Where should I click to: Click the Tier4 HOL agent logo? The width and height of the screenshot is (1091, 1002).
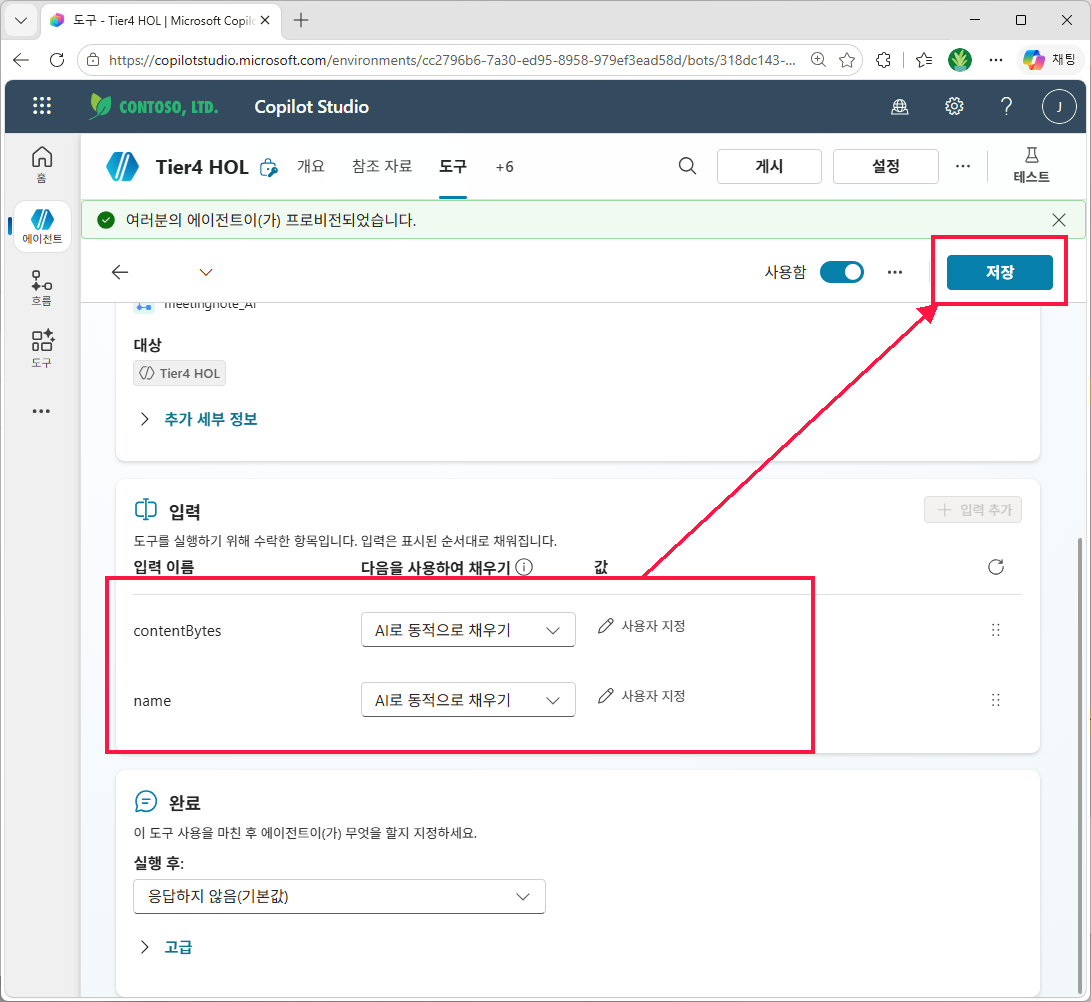[122, 166]
